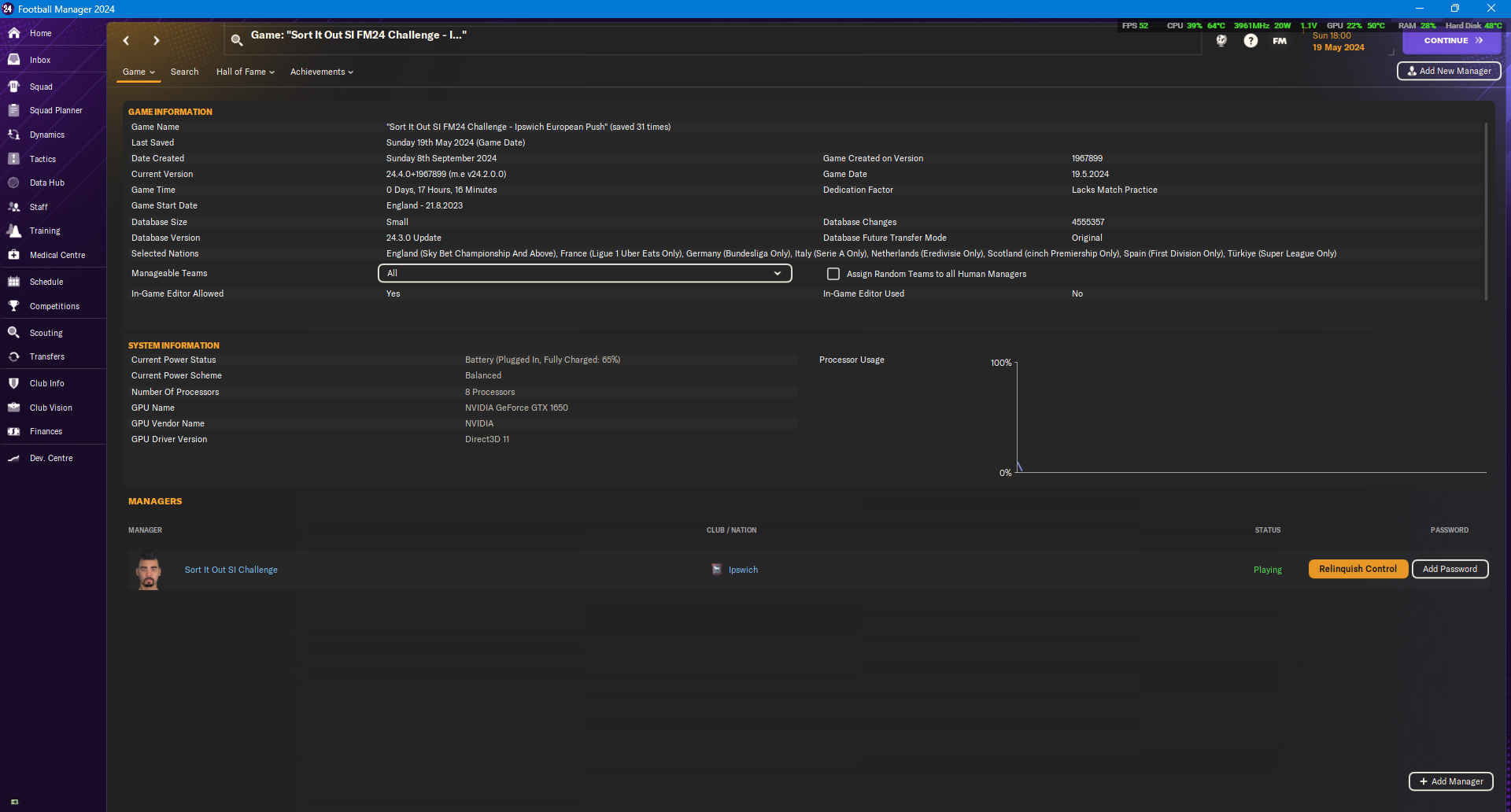The height and width of the screenshot is (812, 1511).
Task: Toggle Assign Random Teams to all Human Managers
Action: (833, 274)
